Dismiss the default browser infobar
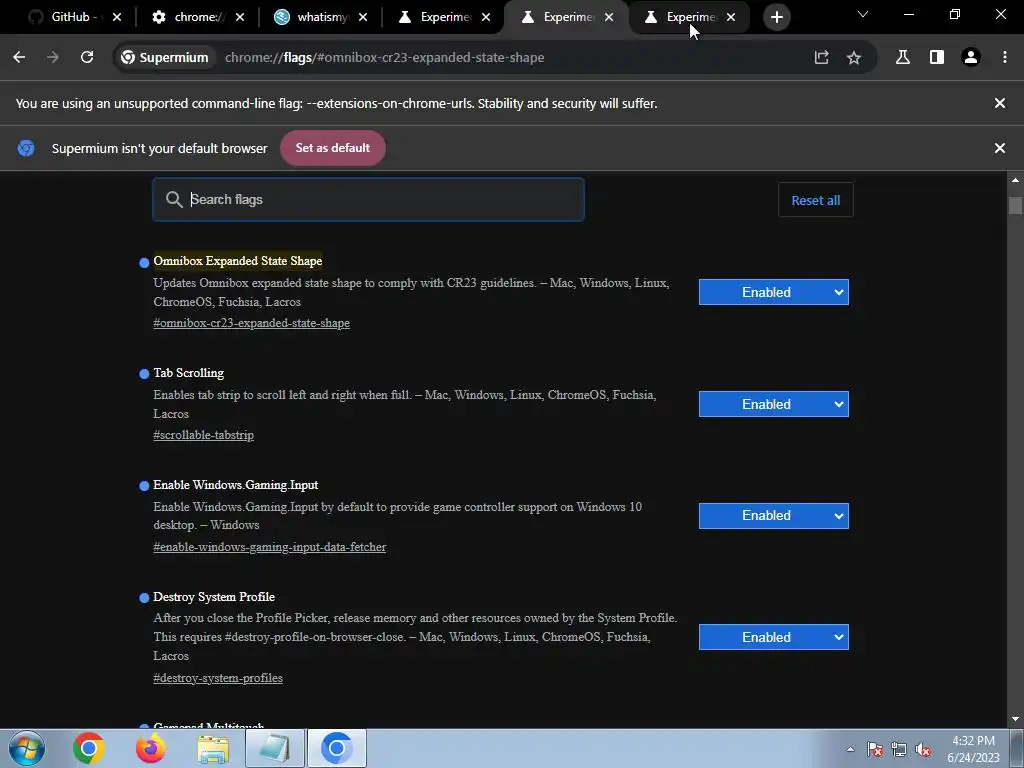Image resolution: width=1024 pixels, height=768 pixels. 1000,148
